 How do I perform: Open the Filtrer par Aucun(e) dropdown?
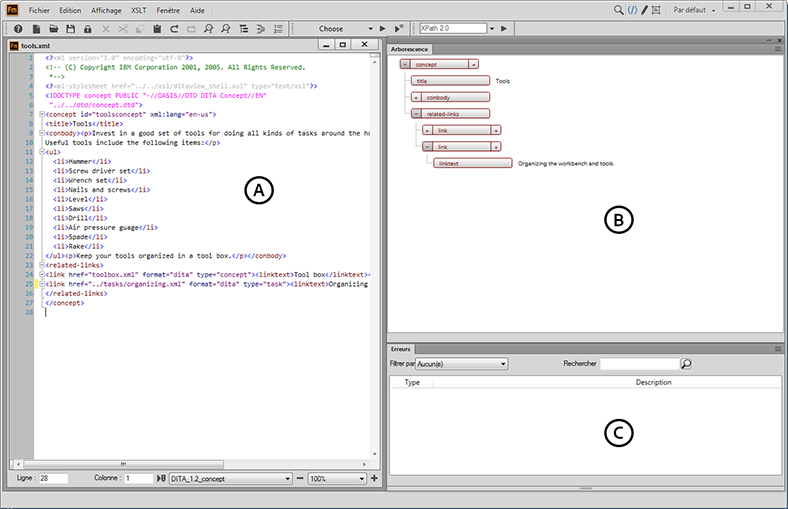462,364
